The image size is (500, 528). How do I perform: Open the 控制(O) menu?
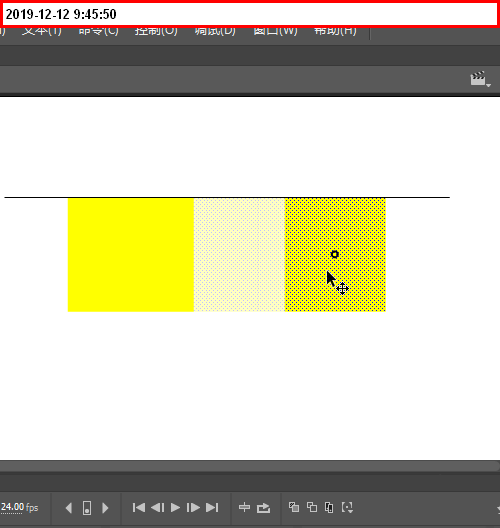pyautogui.click(x=156, y=31)
